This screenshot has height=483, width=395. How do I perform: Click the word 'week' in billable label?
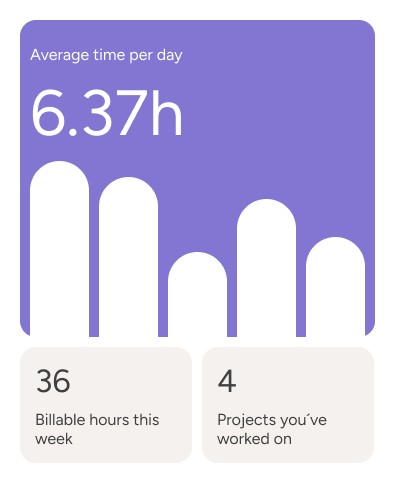click(x=54, y=439)
